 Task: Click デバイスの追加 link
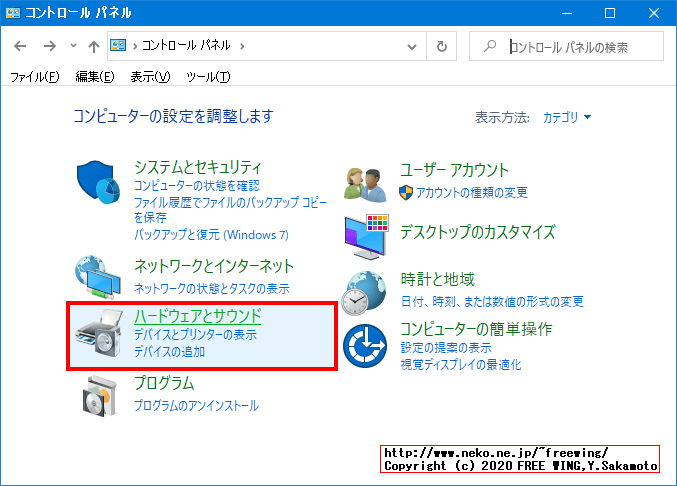coord(169,352)
